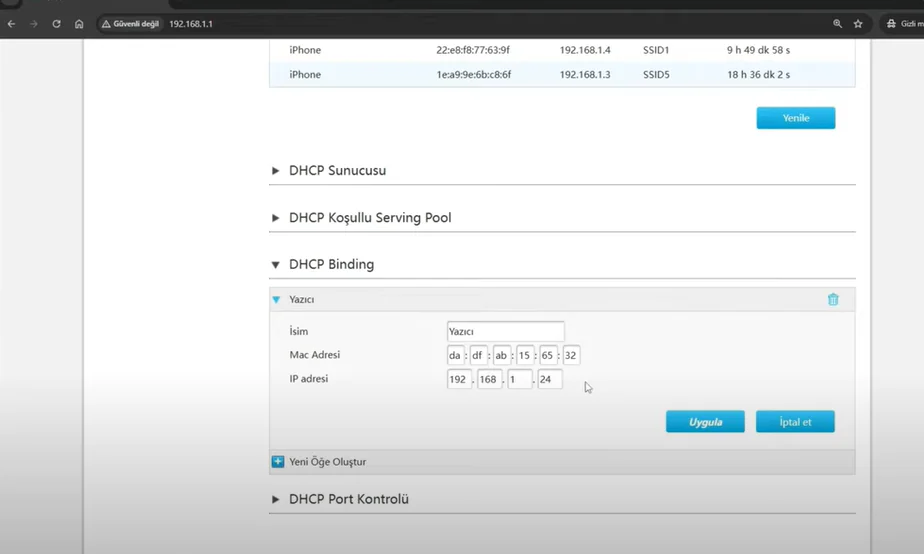Expand the DHCP Port Kontrolü section
Image resolution: width=924 pixels, height=554 pixels.
[348, 499]
